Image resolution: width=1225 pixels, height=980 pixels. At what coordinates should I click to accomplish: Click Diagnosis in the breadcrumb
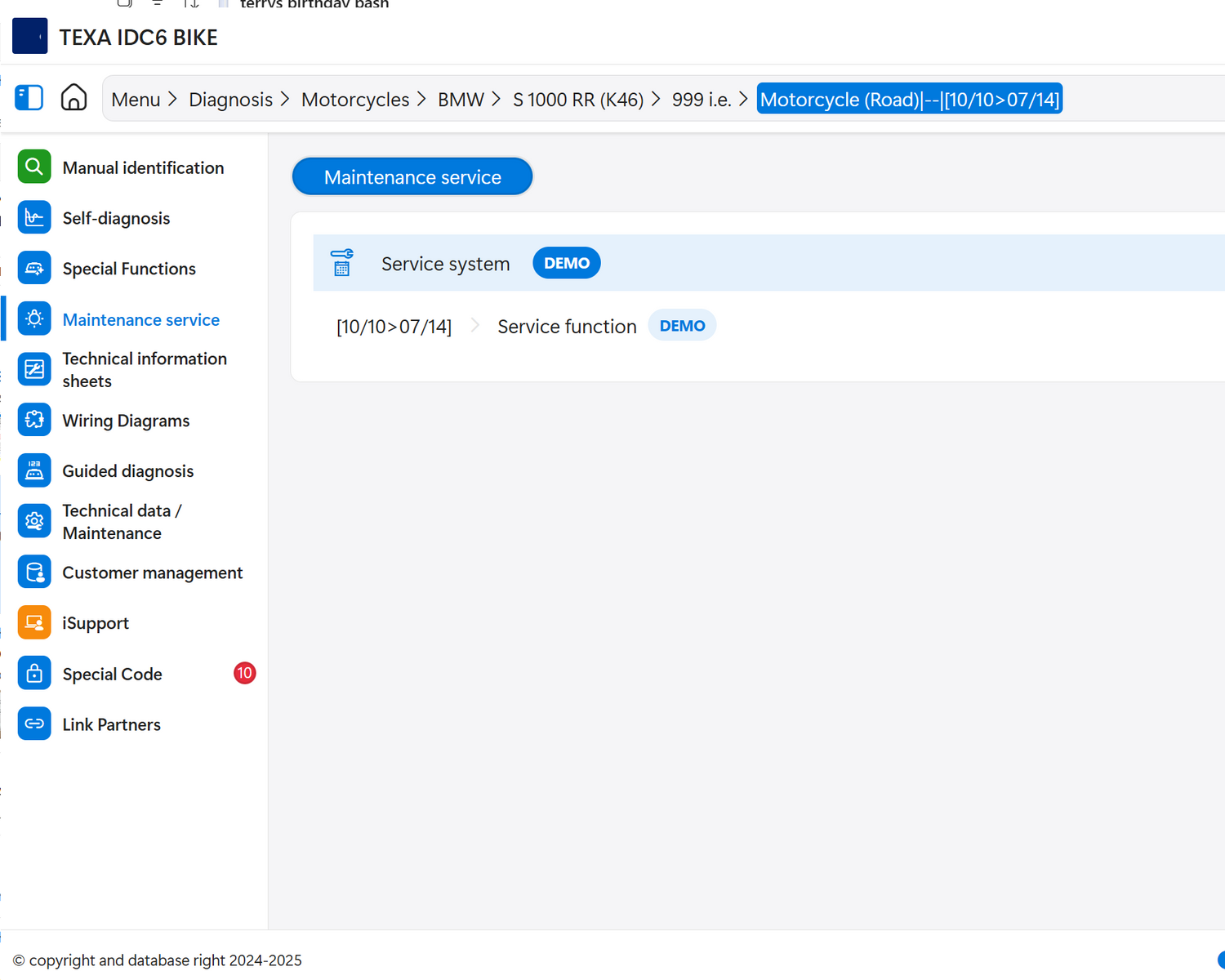click(x=230, y=100)
